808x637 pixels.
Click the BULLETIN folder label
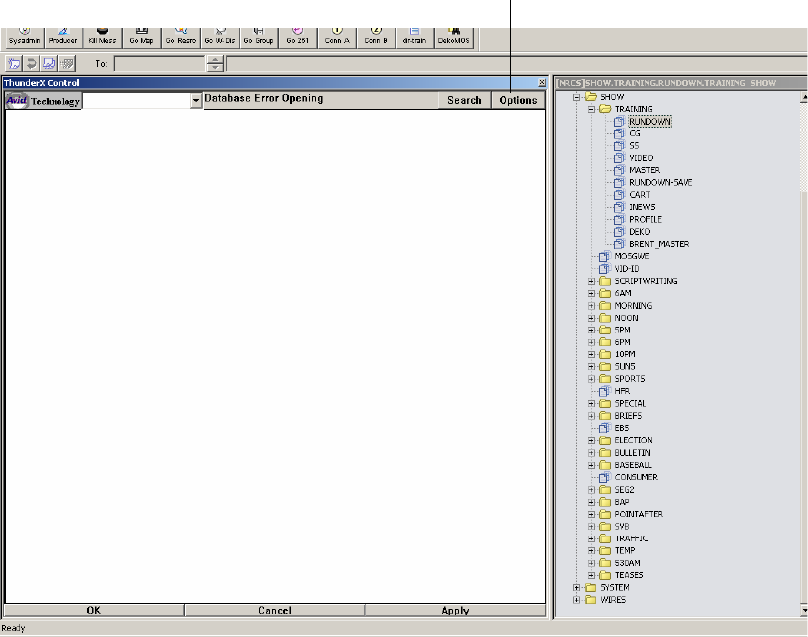(x=632, y=452)
